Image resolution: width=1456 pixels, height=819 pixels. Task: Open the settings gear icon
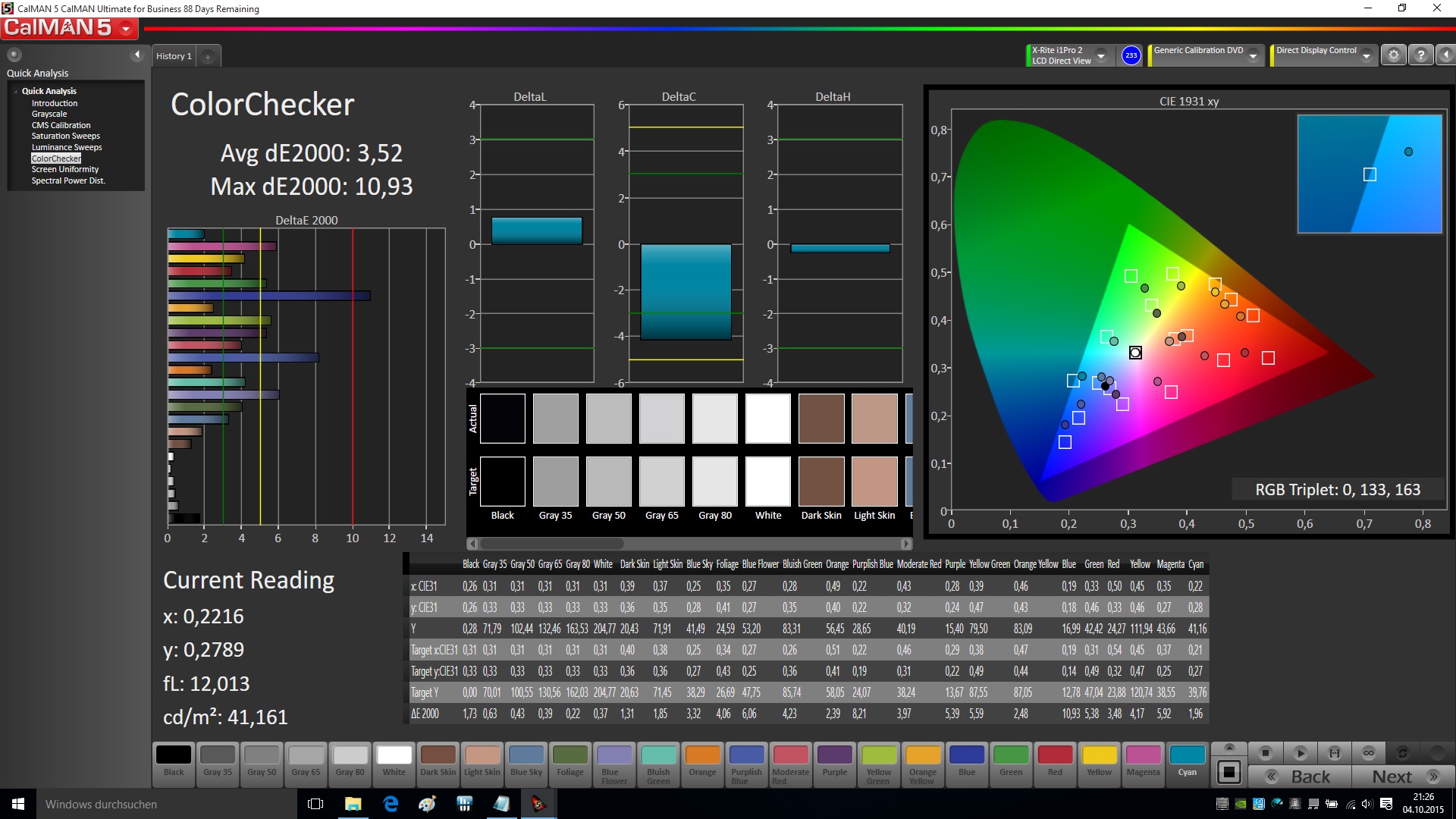coord(1393,55)
